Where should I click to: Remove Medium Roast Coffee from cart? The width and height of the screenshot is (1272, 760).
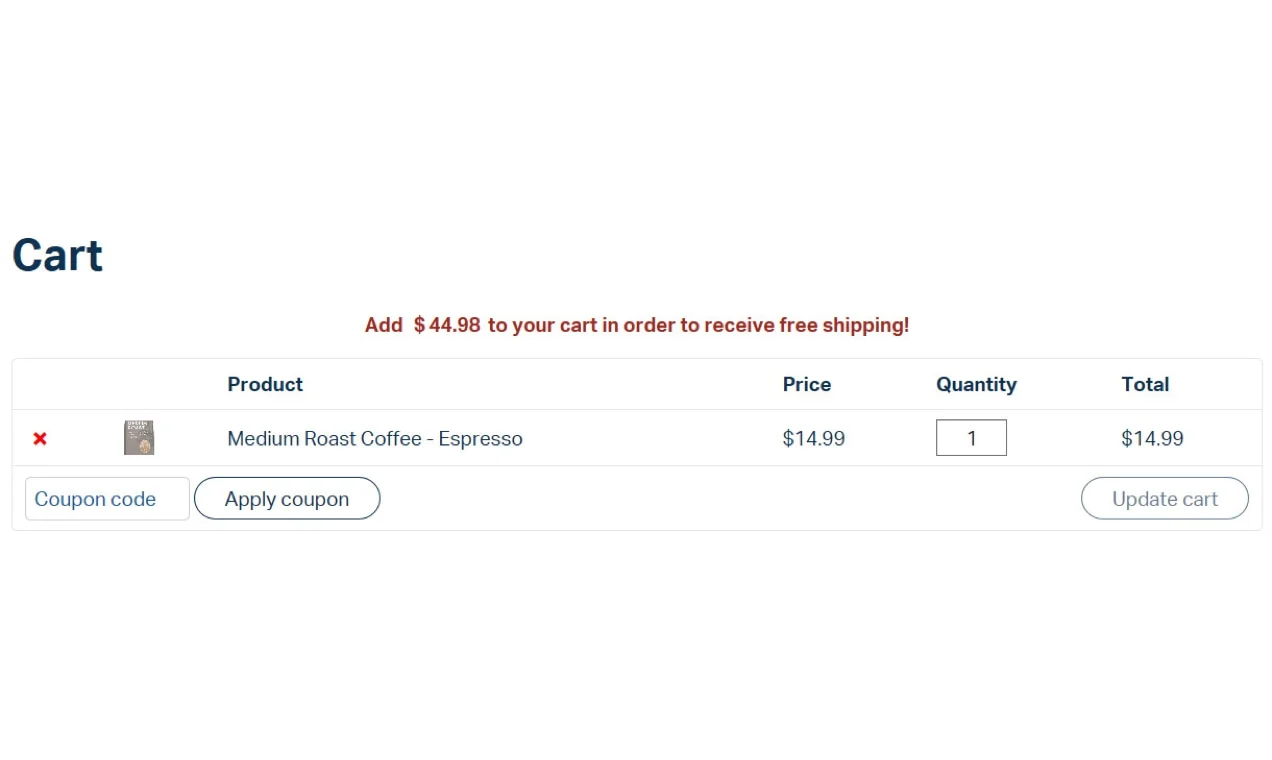pyautogui.click(x=40, y=438)
